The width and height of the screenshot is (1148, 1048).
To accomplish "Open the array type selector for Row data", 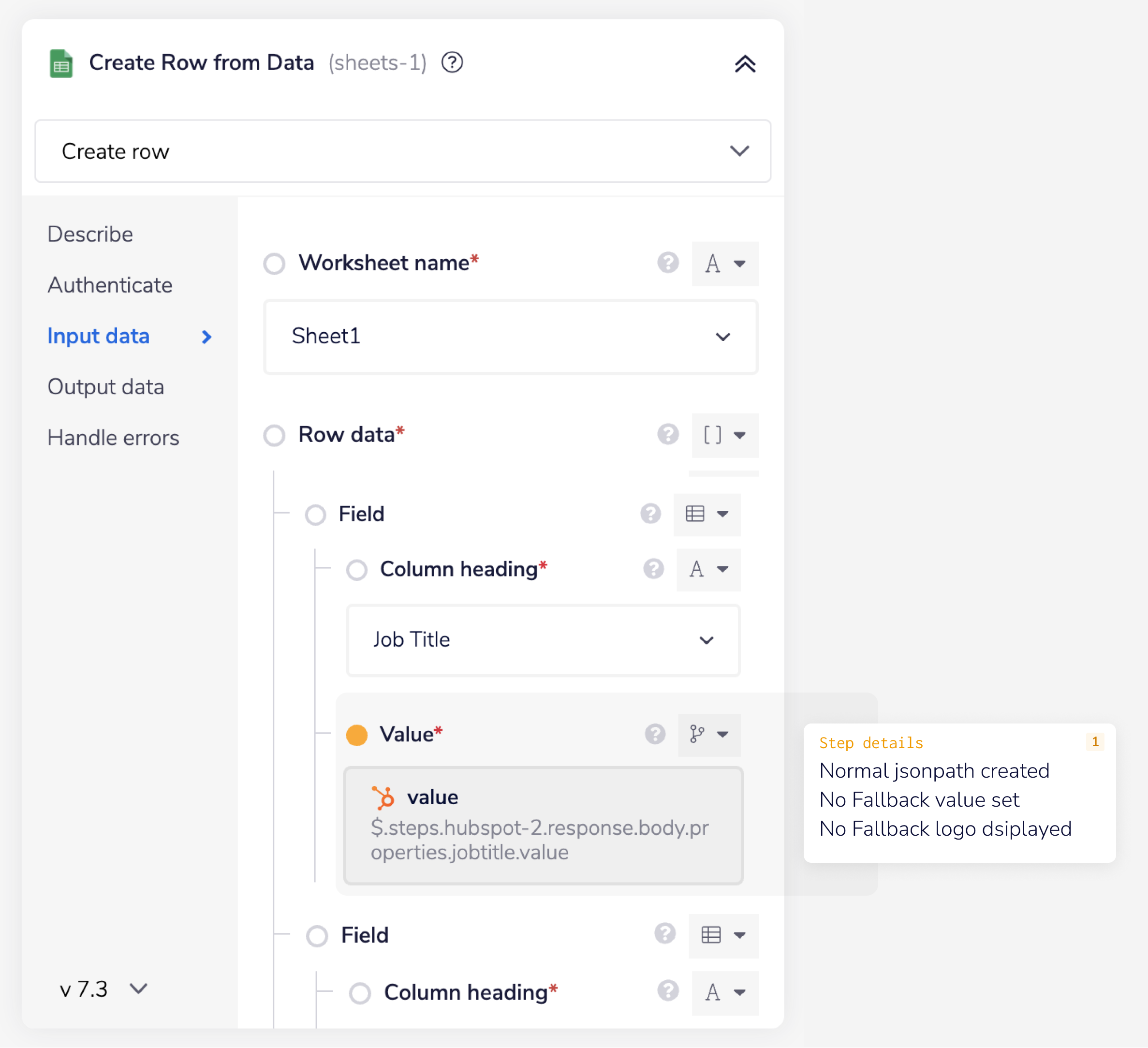I will (724, 435).
